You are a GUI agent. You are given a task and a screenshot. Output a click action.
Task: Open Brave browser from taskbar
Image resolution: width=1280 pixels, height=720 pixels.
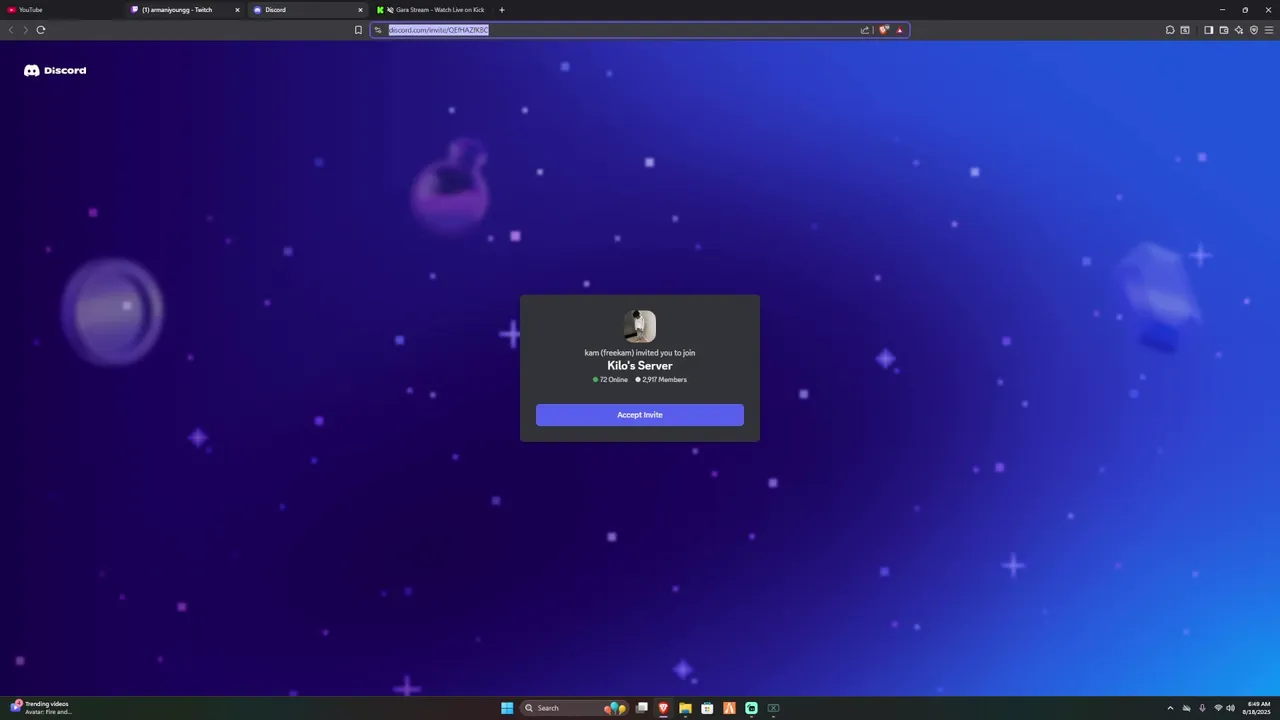pos(663,708)
